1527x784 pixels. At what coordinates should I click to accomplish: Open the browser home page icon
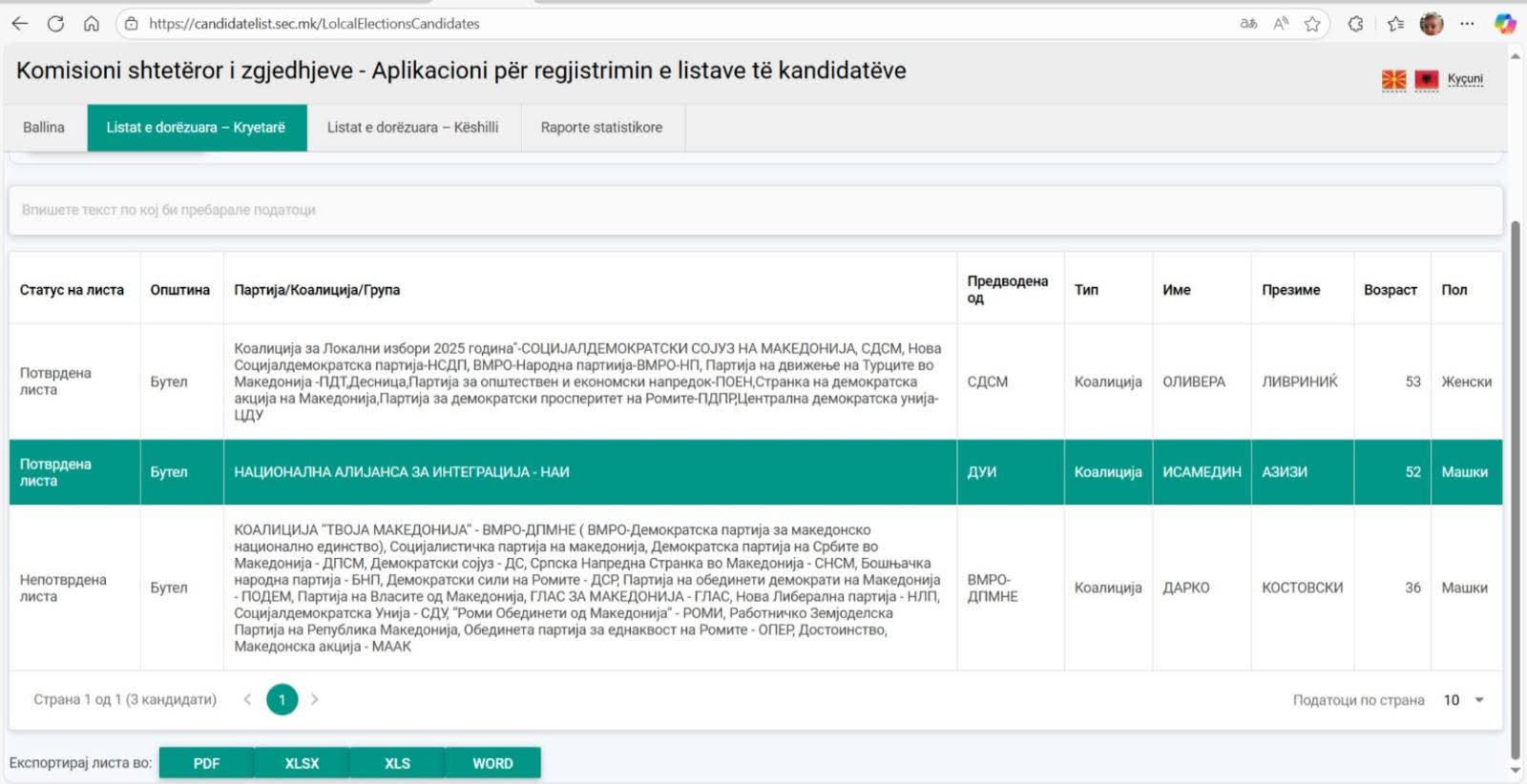[91, 24]
